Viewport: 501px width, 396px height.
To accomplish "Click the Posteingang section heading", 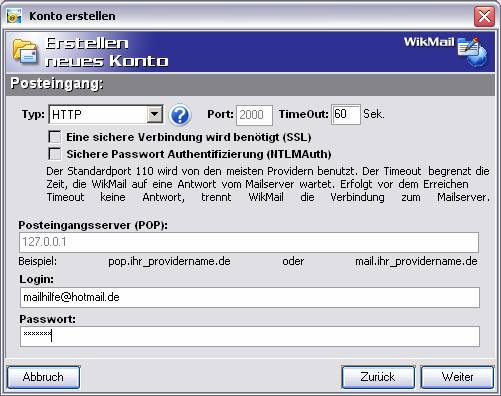I will click(x=57, y=83).
